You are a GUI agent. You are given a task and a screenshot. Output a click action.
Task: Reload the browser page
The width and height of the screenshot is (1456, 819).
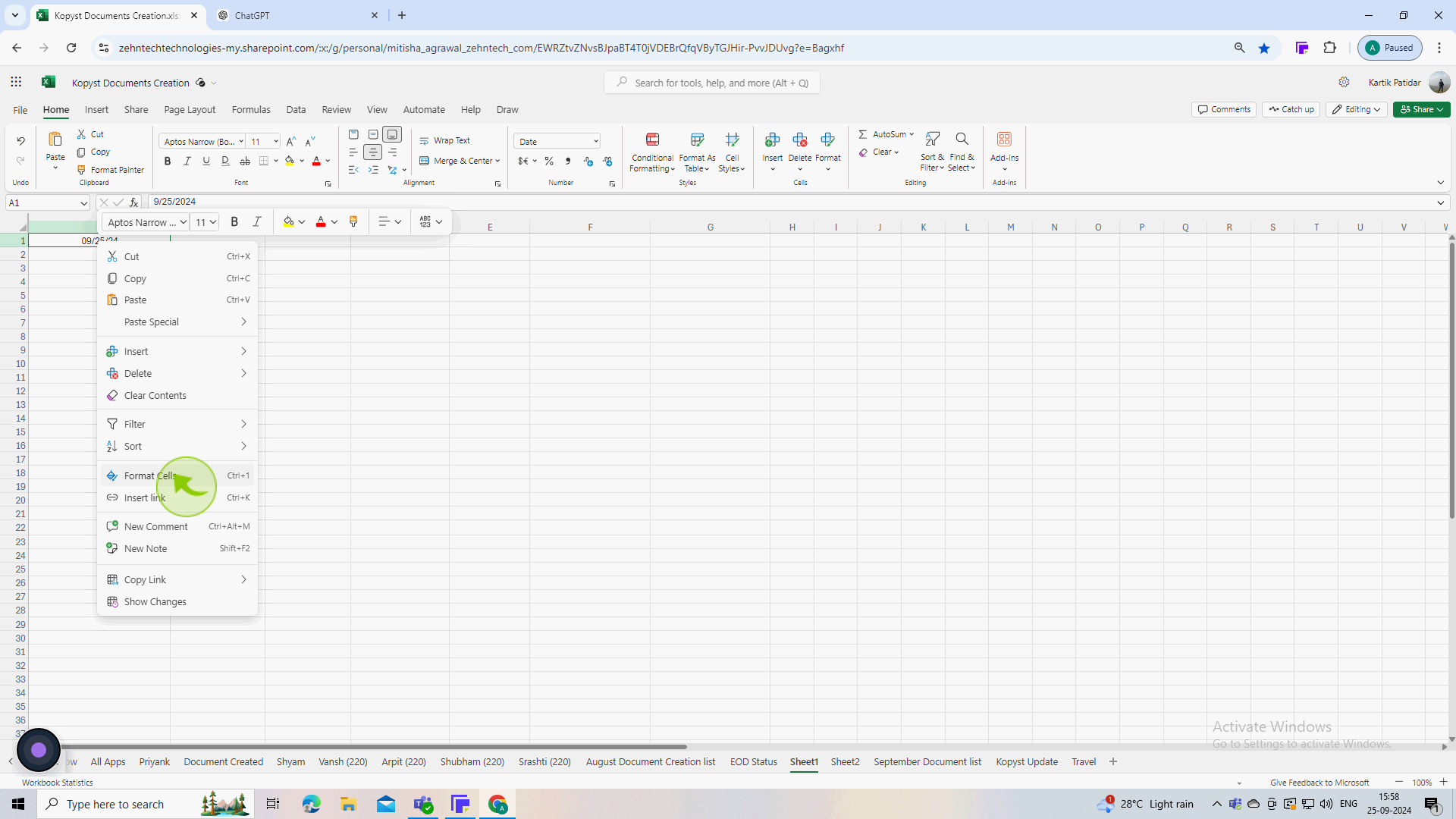[x=71, y=48]
